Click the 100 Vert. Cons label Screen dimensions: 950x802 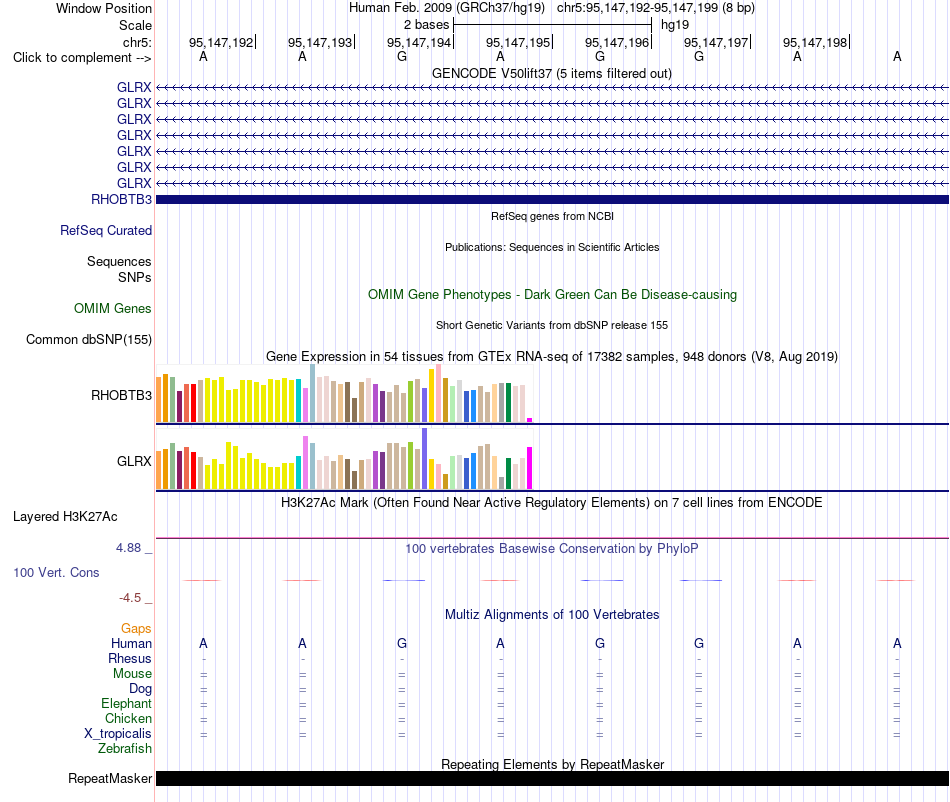[56, 572]
